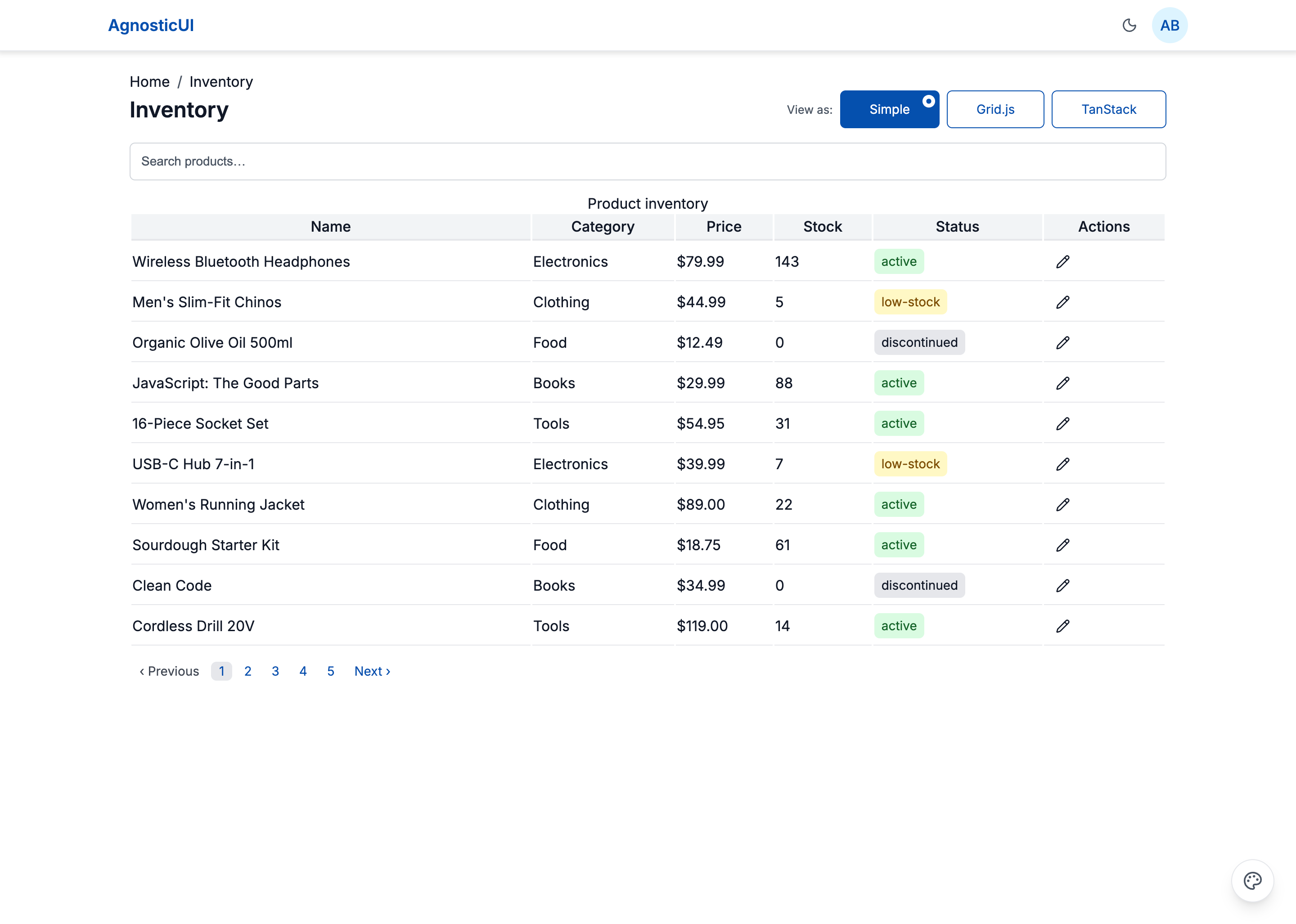Select the Simple view option

(x=888, y=109)
